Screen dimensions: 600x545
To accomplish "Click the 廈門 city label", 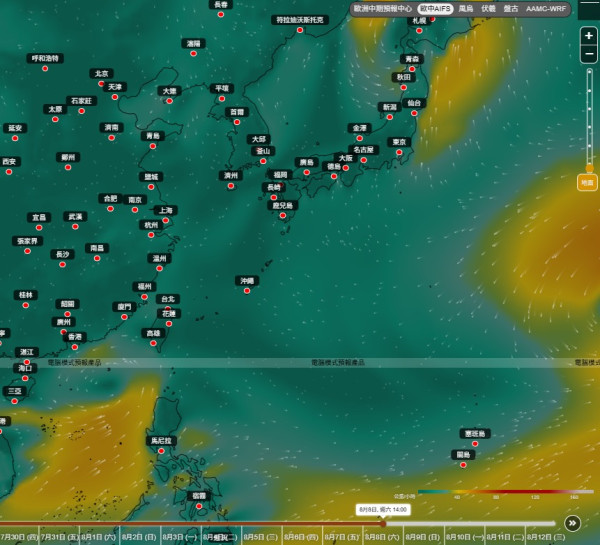I will point(124,307).
